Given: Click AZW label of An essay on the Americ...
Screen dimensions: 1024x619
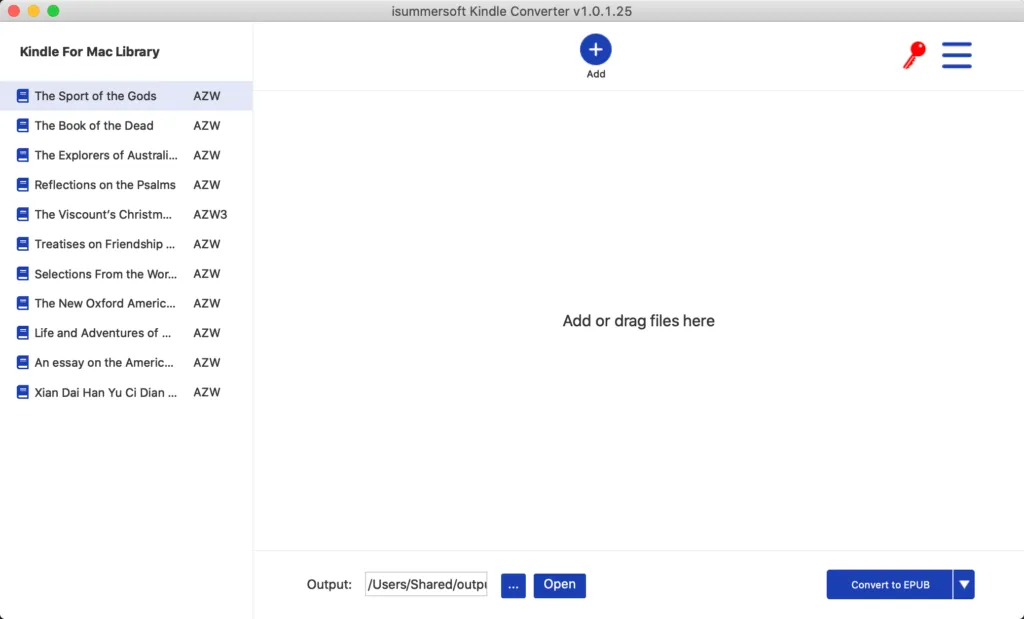Looking at the screenshot, I should (207, 362).
